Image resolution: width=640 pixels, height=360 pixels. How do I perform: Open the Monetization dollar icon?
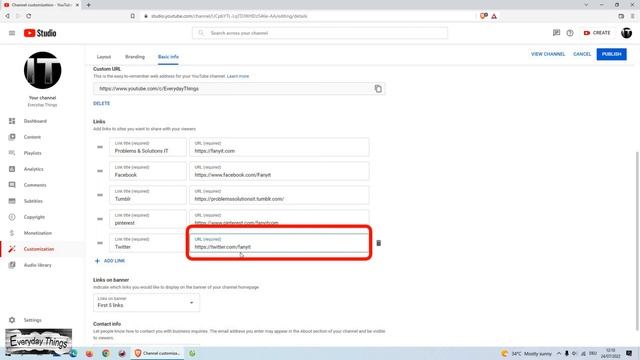12,233
